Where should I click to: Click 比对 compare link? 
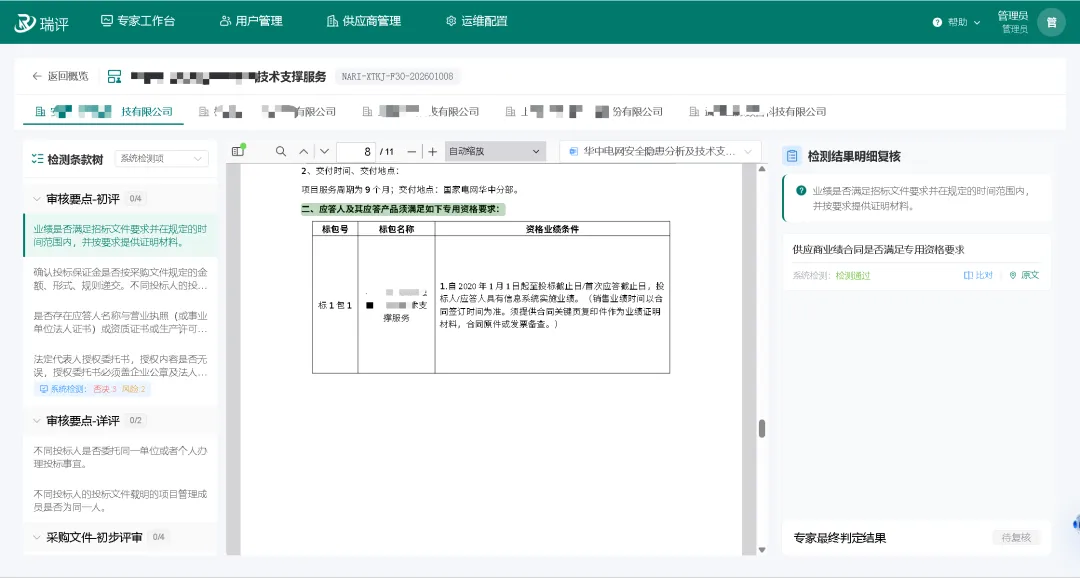tap(978, 276)
